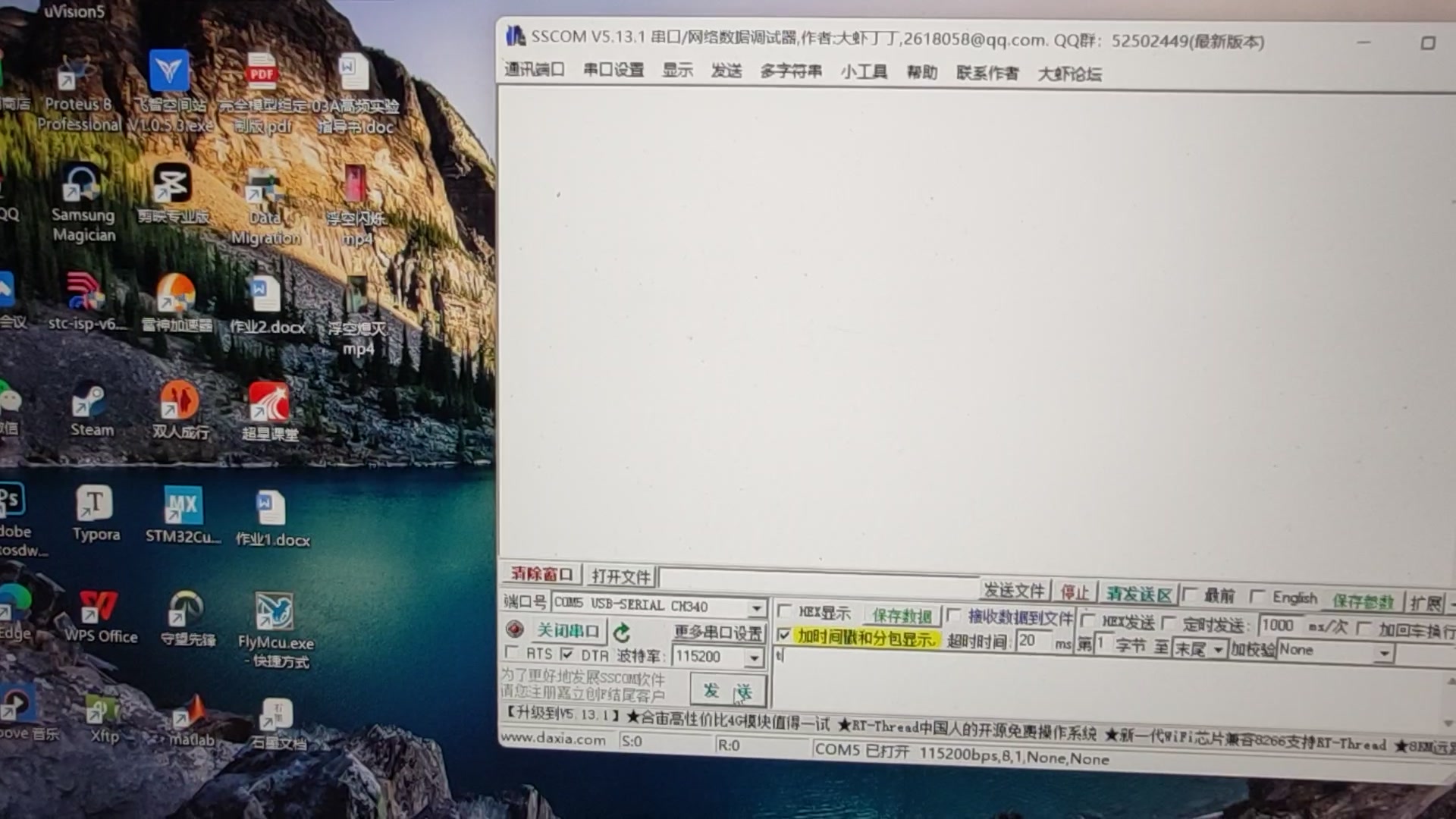Enable the HEX显示 checkbox
The width and height of the screenshot is (1456, 819).
pos(786,611)
